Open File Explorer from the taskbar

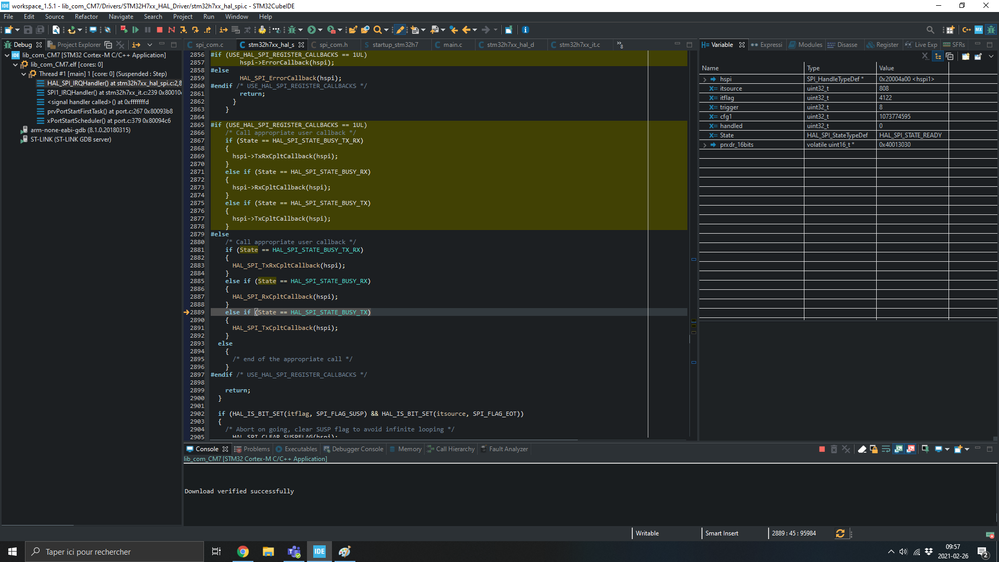pyautogui.click(x=268, y=552)
